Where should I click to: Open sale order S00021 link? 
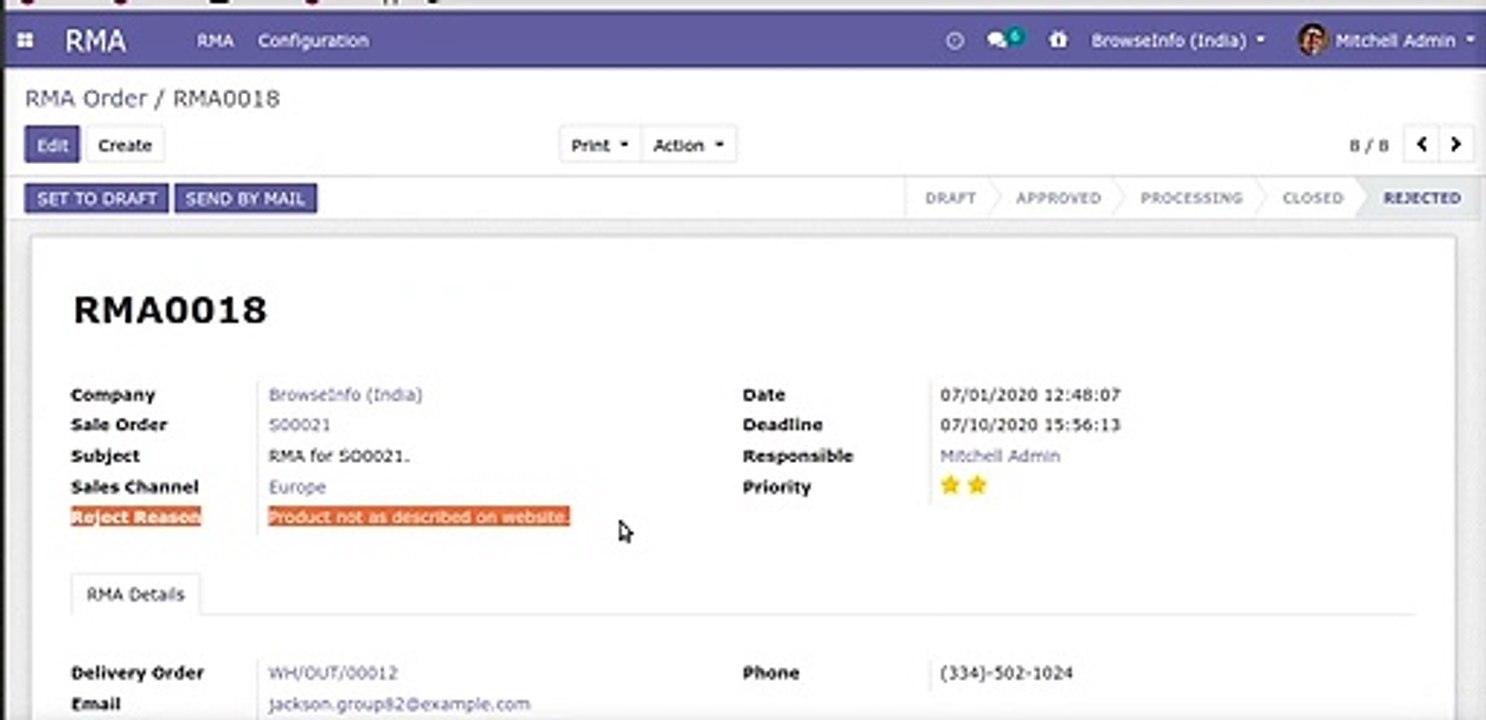[x=299, y=425]
